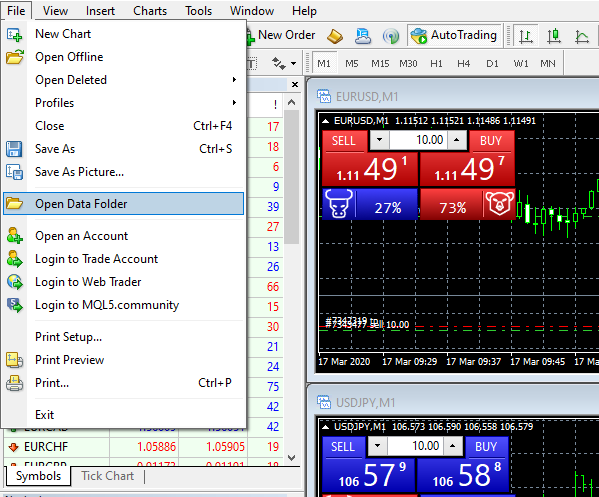Open the Tools menu
599x497 pixels.
pyautogui.click(x=198, y=11)
